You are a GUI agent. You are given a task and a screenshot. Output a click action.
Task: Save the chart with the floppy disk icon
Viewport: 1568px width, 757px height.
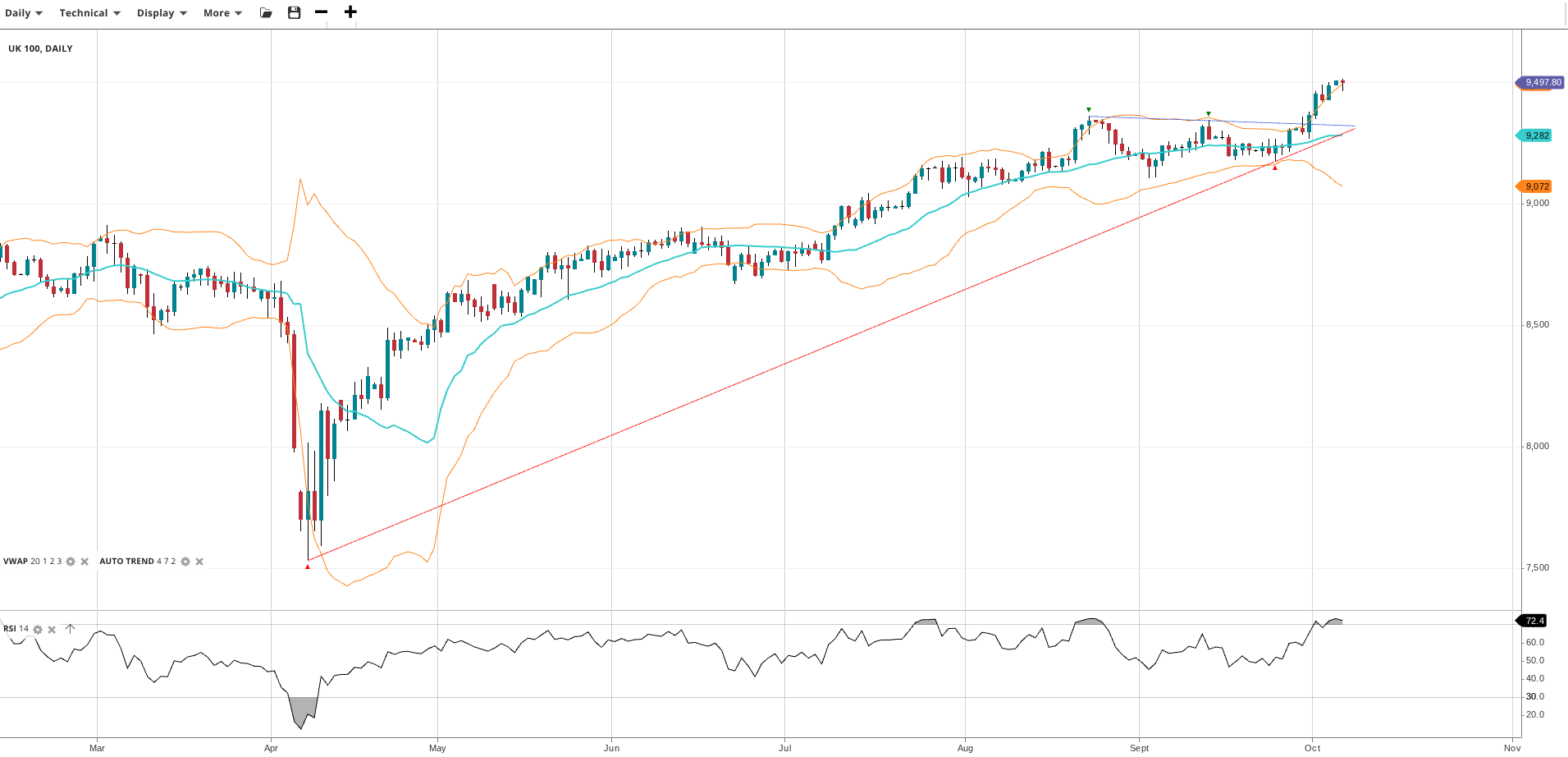(x=295, y=12)
